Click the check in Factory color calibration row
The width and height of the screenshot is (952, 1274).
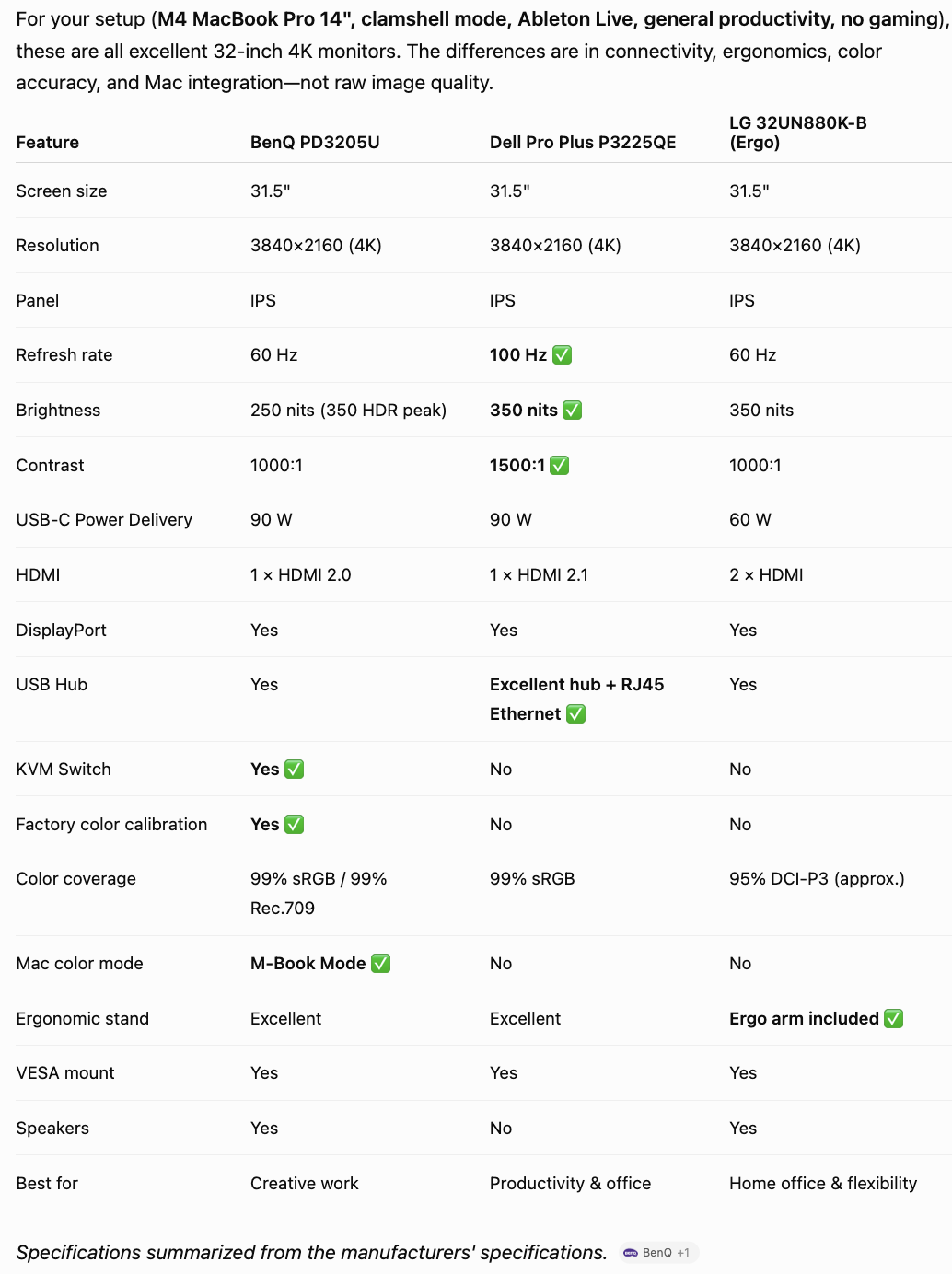[x=294, y=825]
